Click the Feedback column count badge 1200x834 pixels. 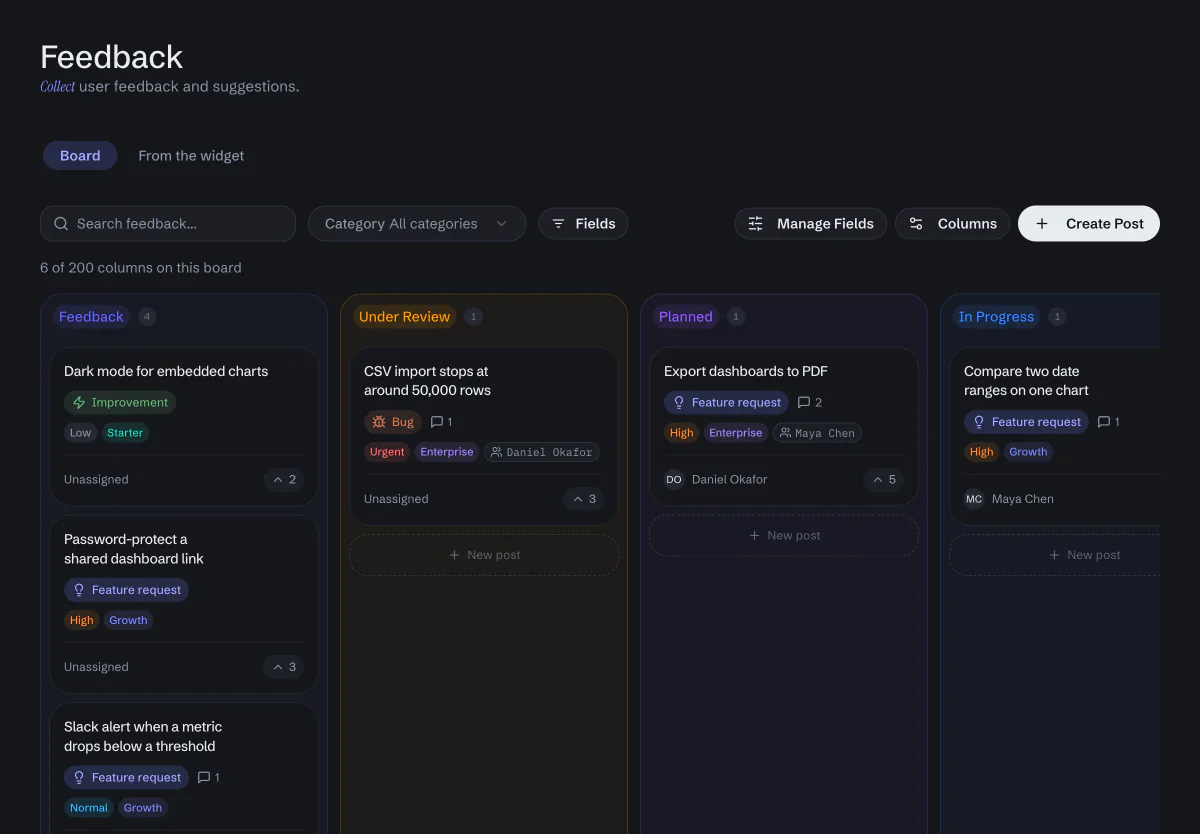coord(147,317)
